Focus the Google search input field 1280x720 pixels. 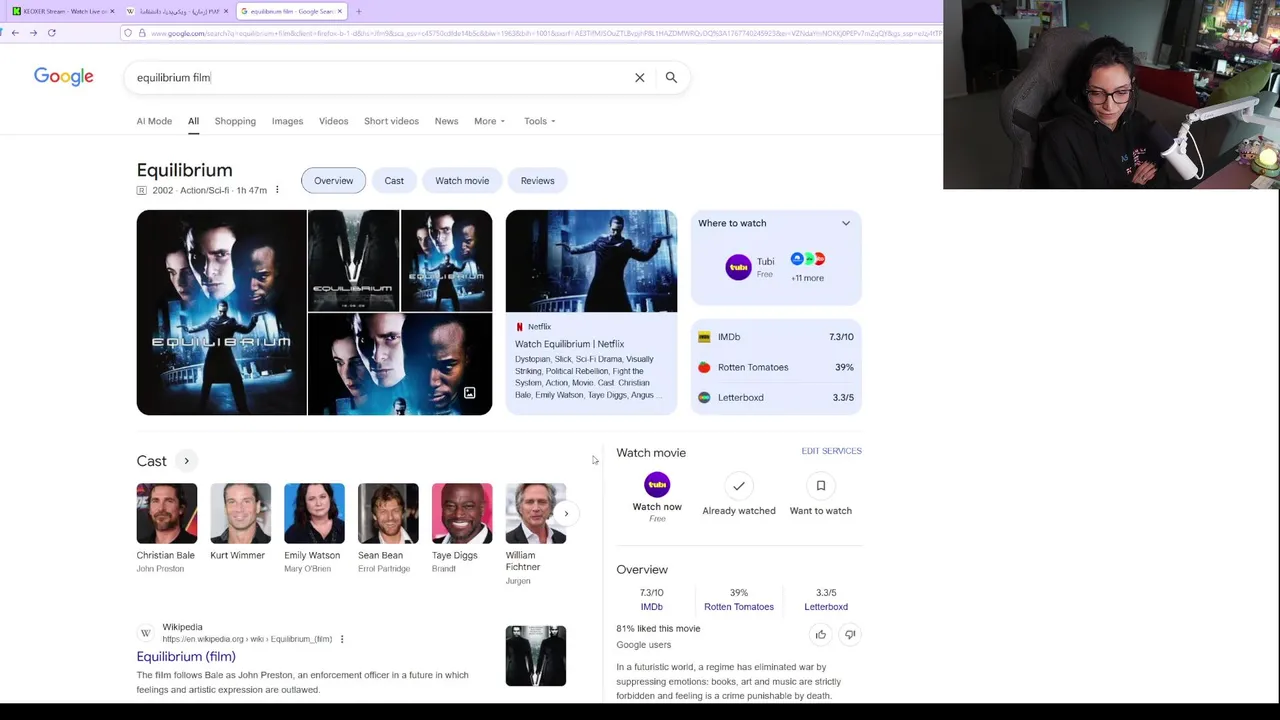380,77
